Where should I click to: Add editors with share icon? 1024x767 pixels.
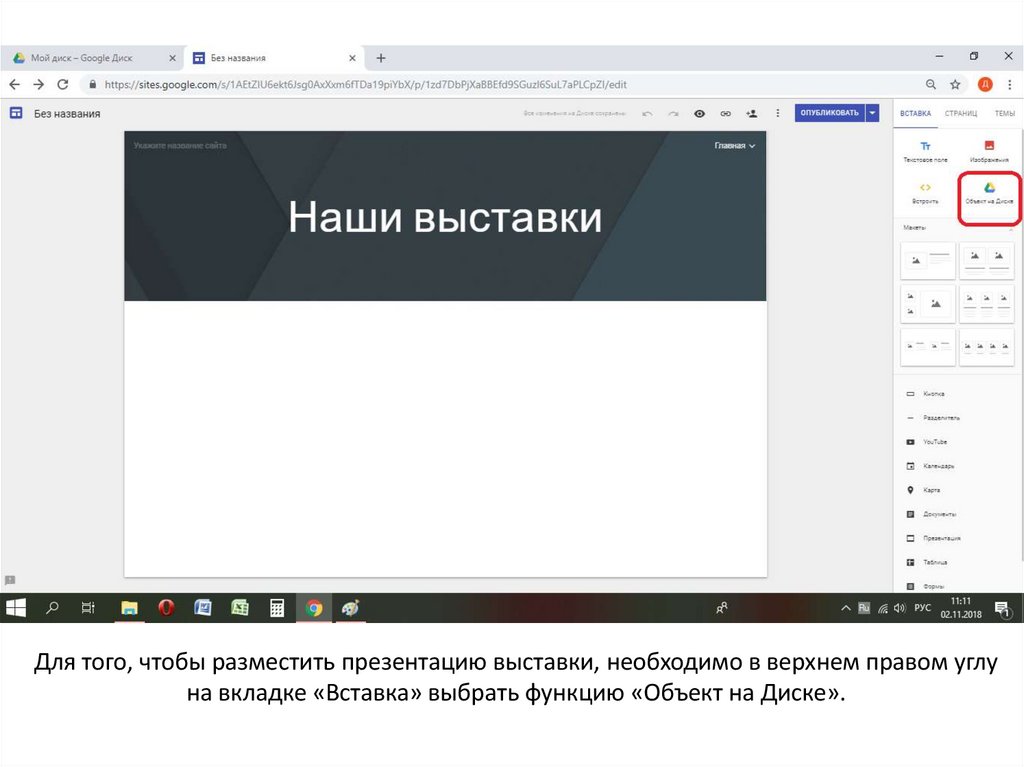pyautogui.click(x=752, y=114)
